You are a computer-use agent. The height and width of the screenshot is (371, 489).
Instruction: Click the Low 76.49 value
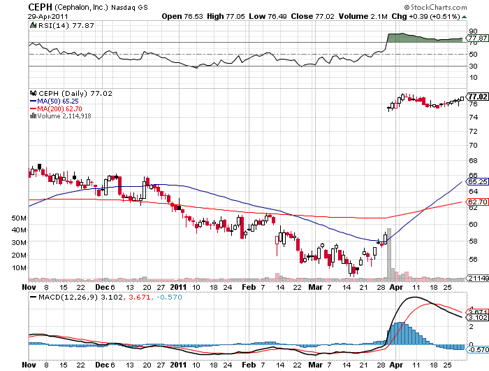[x=268, y=16]
